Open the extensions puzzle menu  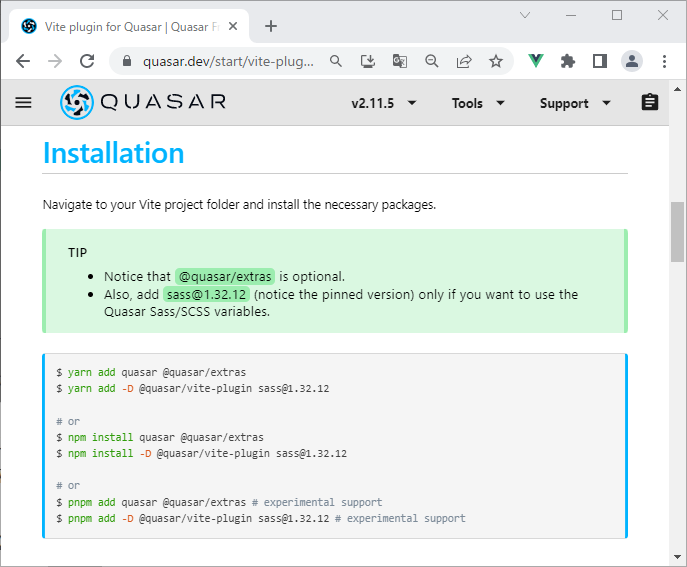(567, 61)
